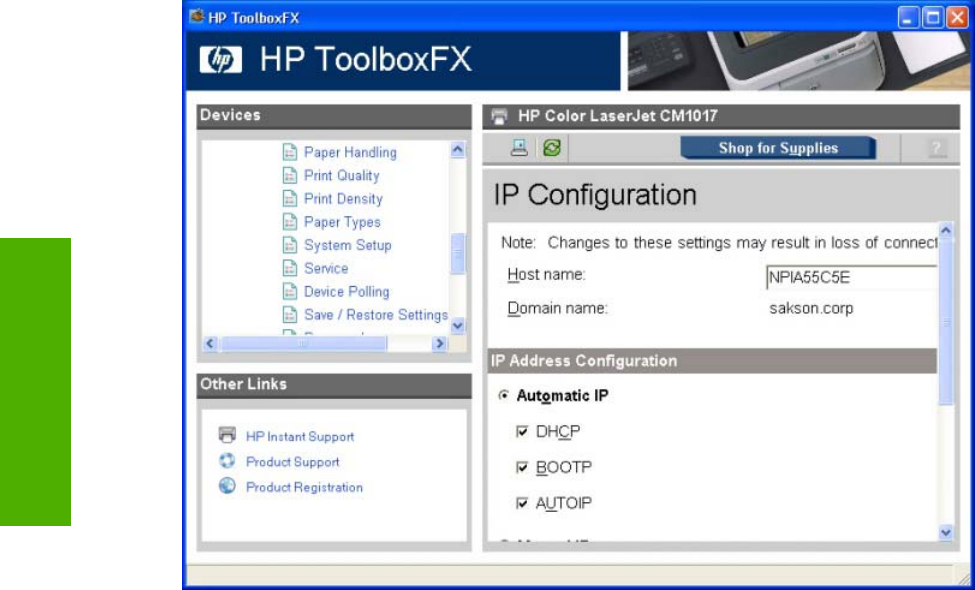Viewport: 975px width, 590px height.
Task: Click the Device Polling page icon
Action: [x=290, y=292]
